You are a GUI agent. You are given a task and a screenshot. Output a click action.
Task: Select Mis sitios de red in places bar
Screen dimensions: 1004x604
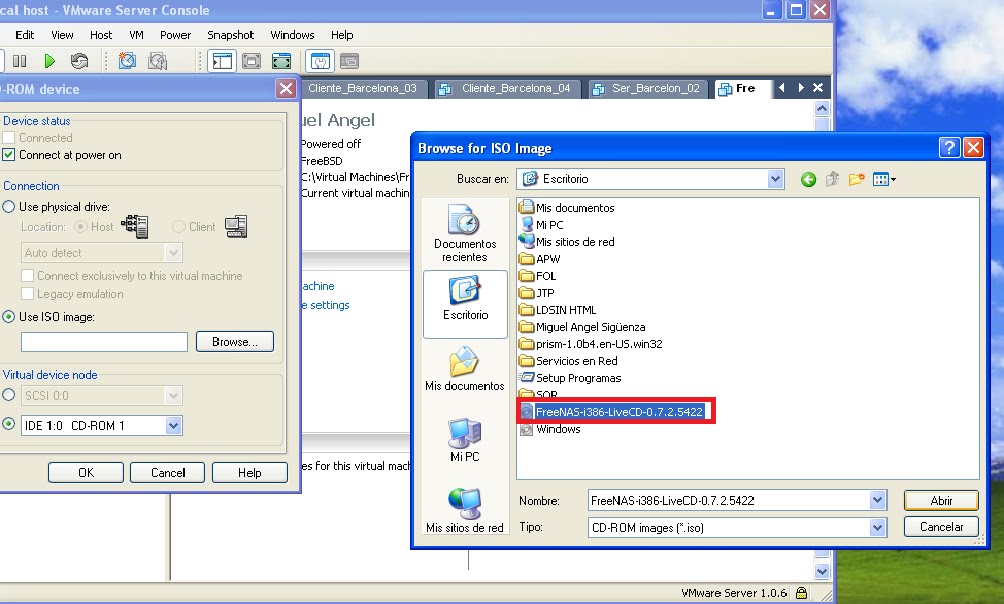pyautogui.click(x=465, y=510)
